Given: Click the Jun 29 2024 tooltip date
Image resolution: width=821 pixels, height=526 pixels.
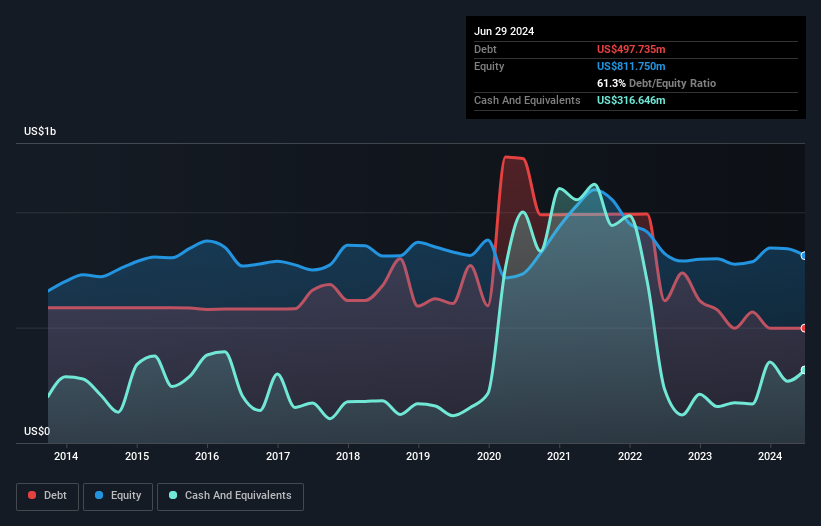Looking at the screenshot, I should [504, 31].
